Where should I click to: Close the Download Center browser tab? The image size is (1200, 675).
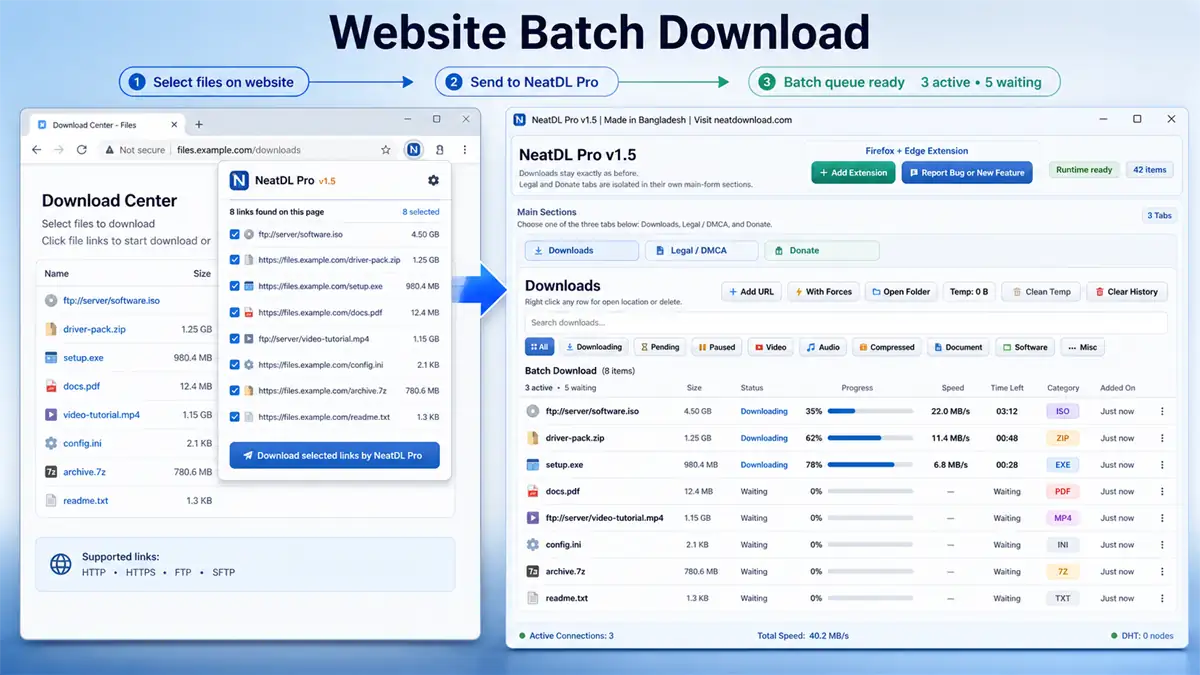click(x=175, y=125)
